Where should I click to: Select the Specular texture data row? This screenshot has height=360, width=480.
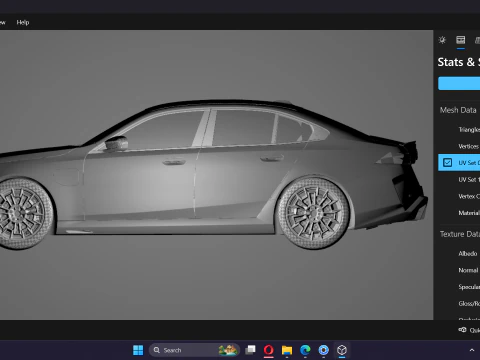[459, 287]
